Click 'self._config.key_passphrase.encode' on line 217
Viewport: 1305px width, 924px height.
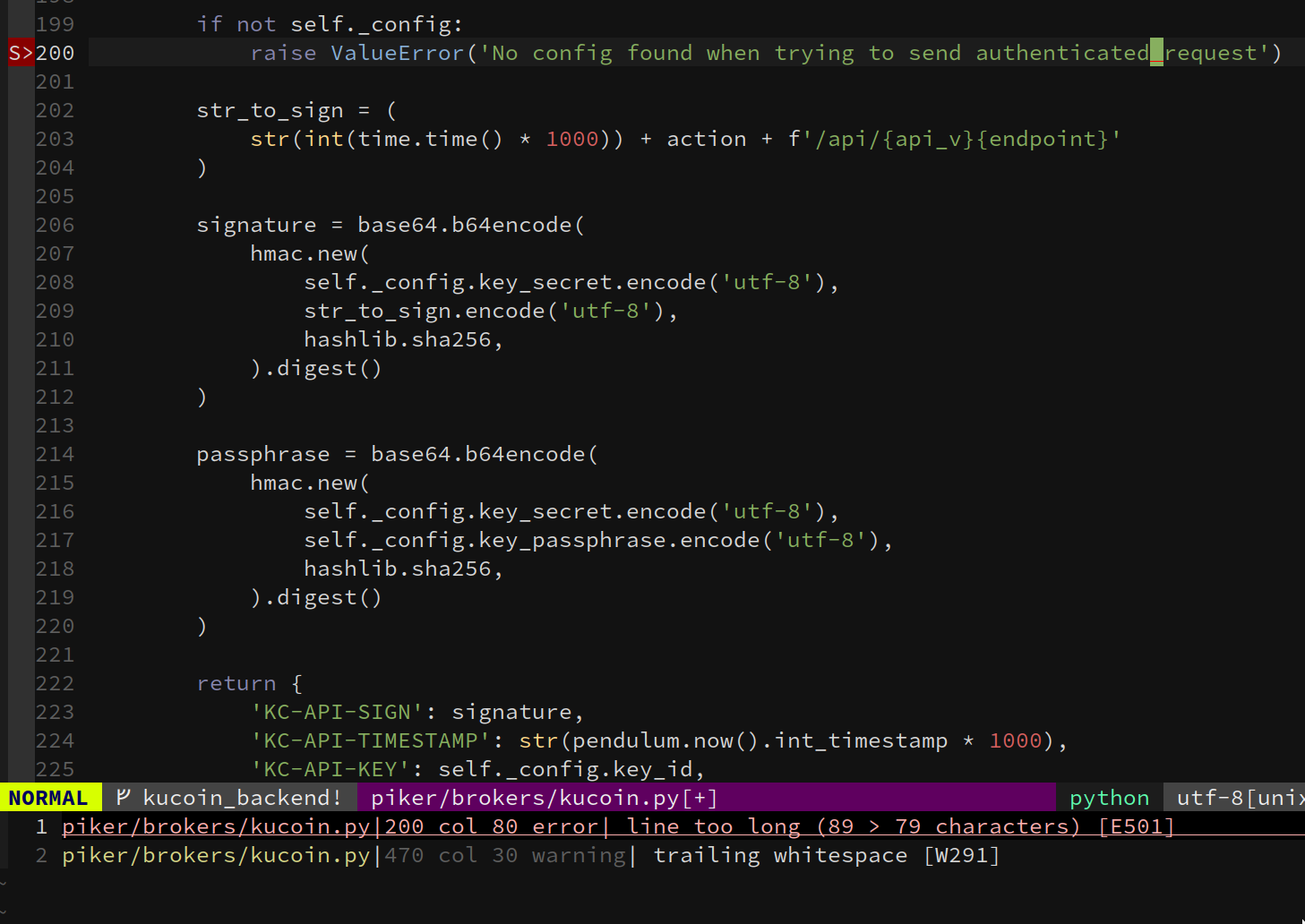532,540
